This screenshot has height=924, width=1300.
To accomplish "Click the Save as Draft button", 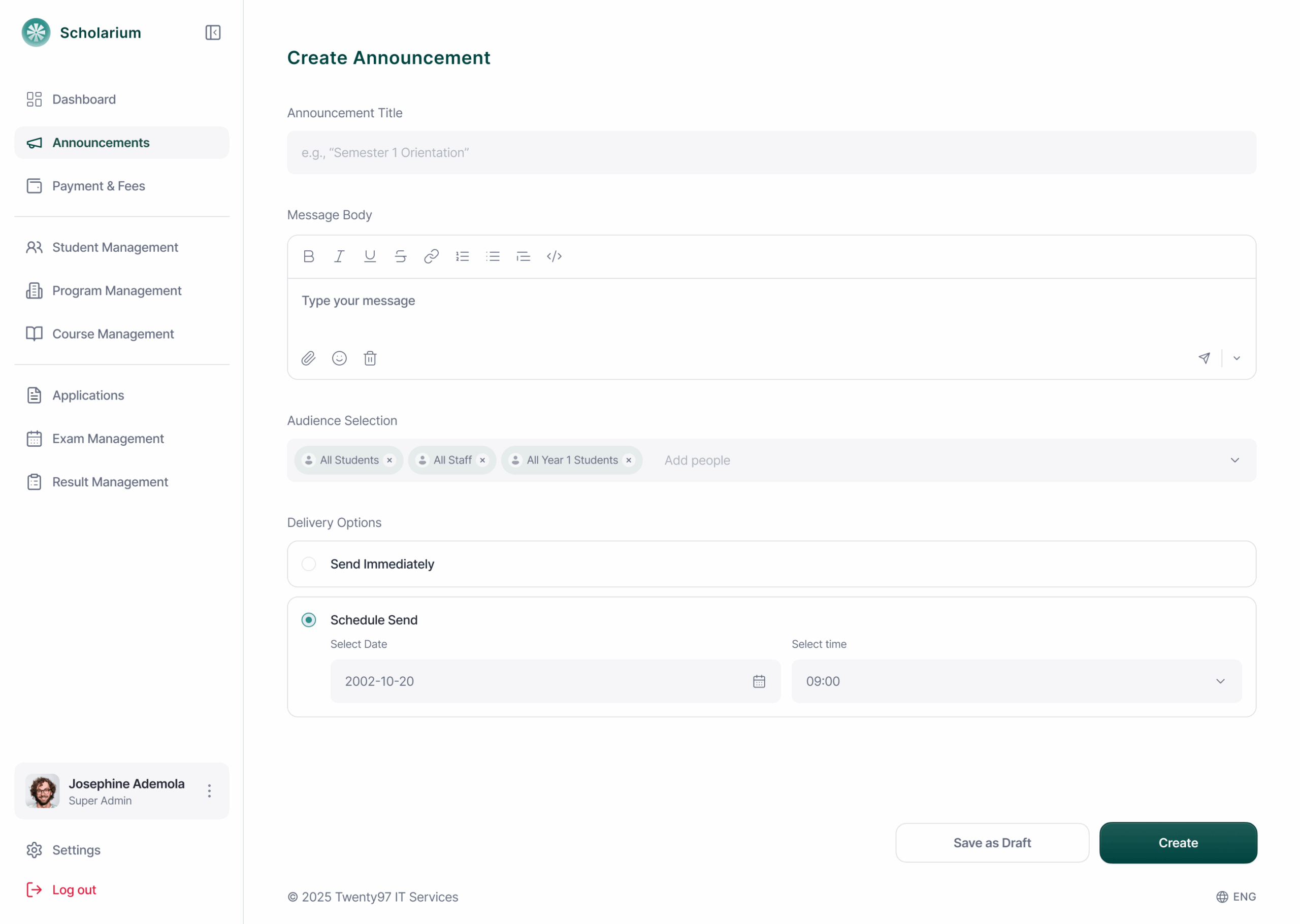I will 992,843.
